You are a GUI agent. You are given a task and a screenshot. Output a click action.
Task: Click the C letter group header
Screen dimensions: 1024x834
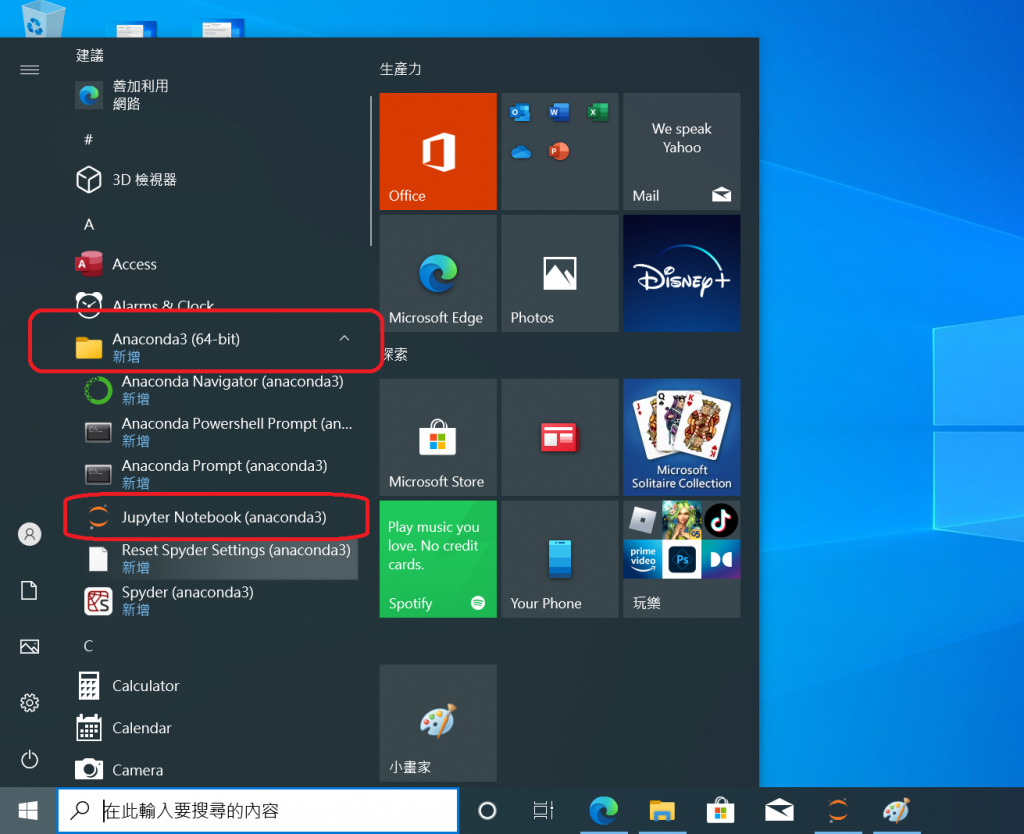89,646
